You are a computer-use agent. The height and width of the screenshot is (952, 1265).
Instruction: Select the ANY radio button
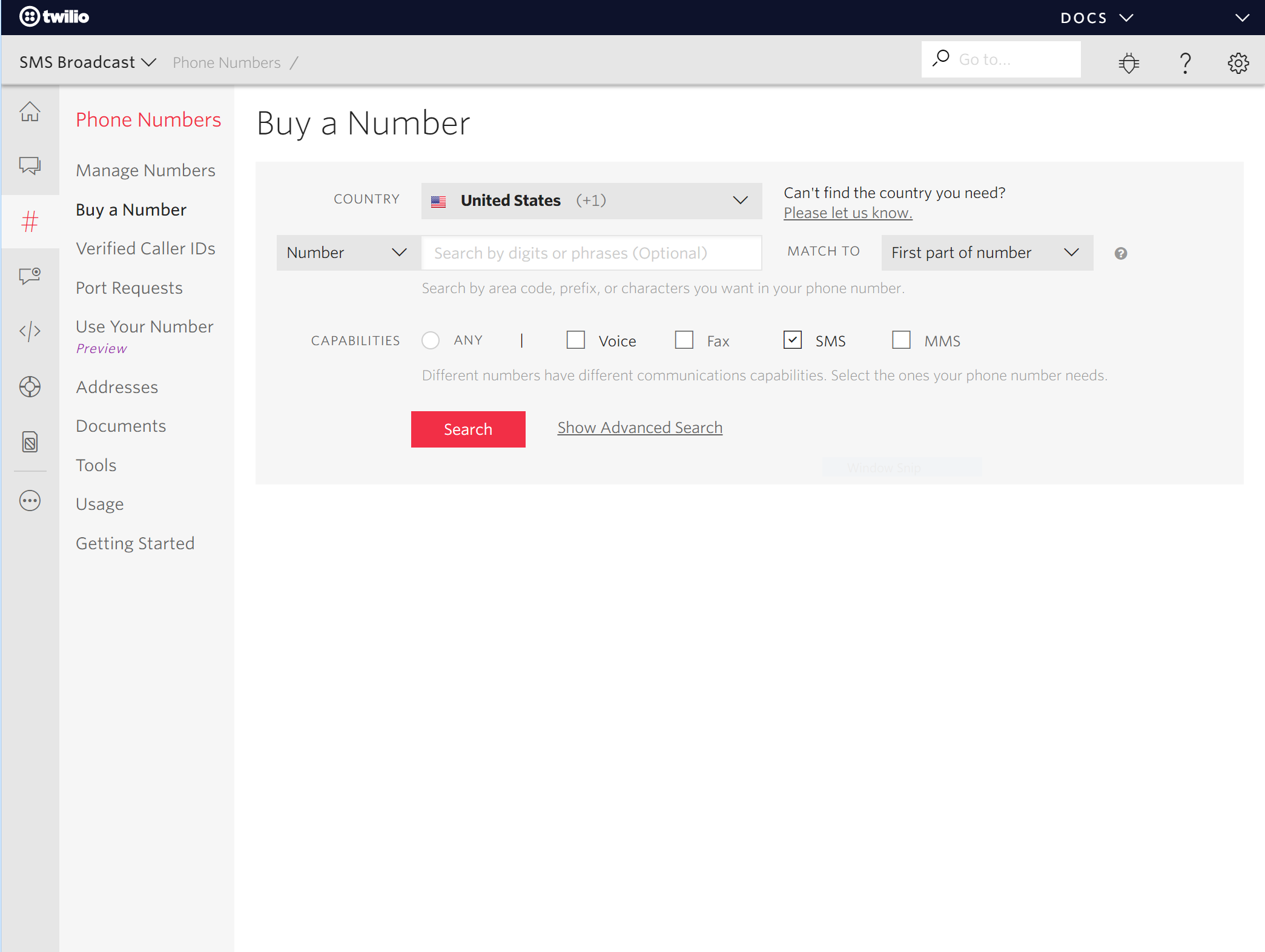432,340
